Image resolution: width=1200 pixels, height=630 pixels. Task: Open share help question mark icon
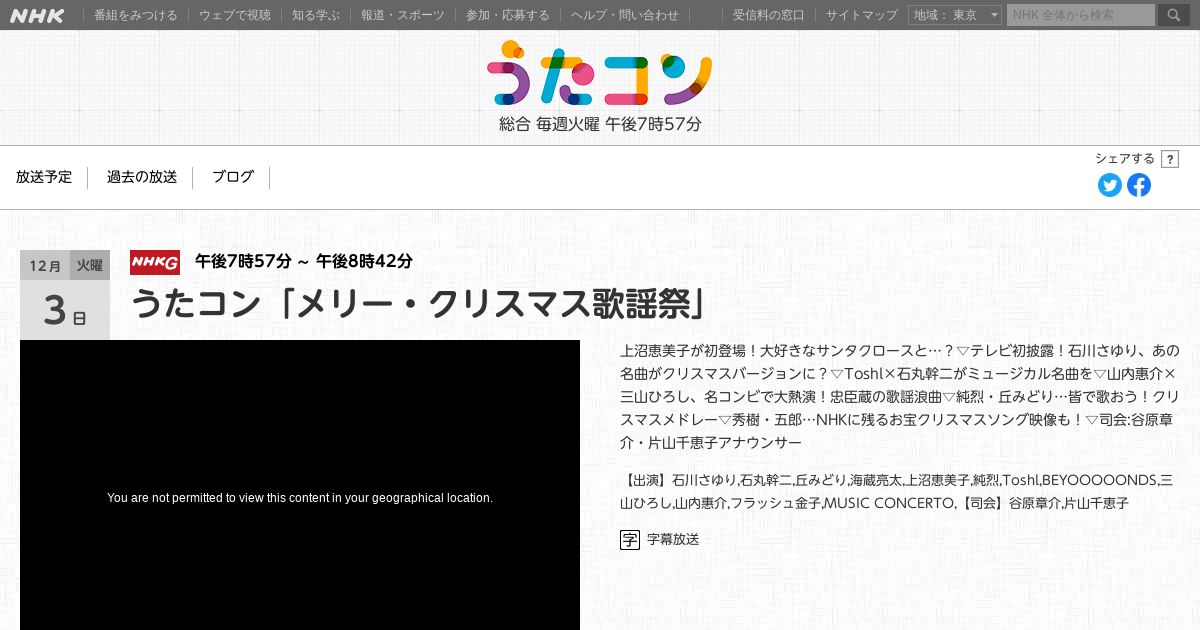(x=1170, y=159)
